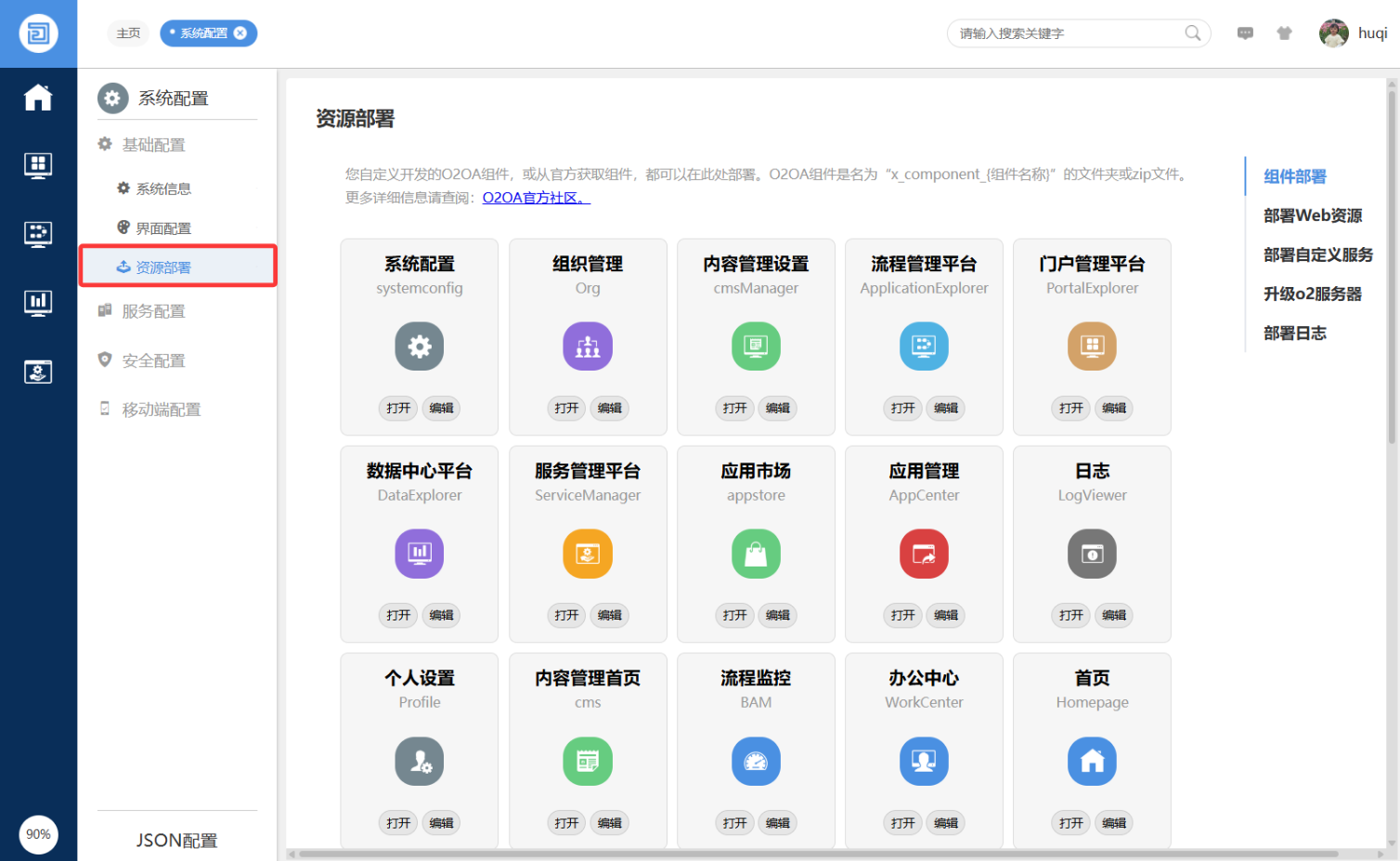Click the LogViewer gray icon
This screenshot has width=1400, height=861.
pos(1092,554)
